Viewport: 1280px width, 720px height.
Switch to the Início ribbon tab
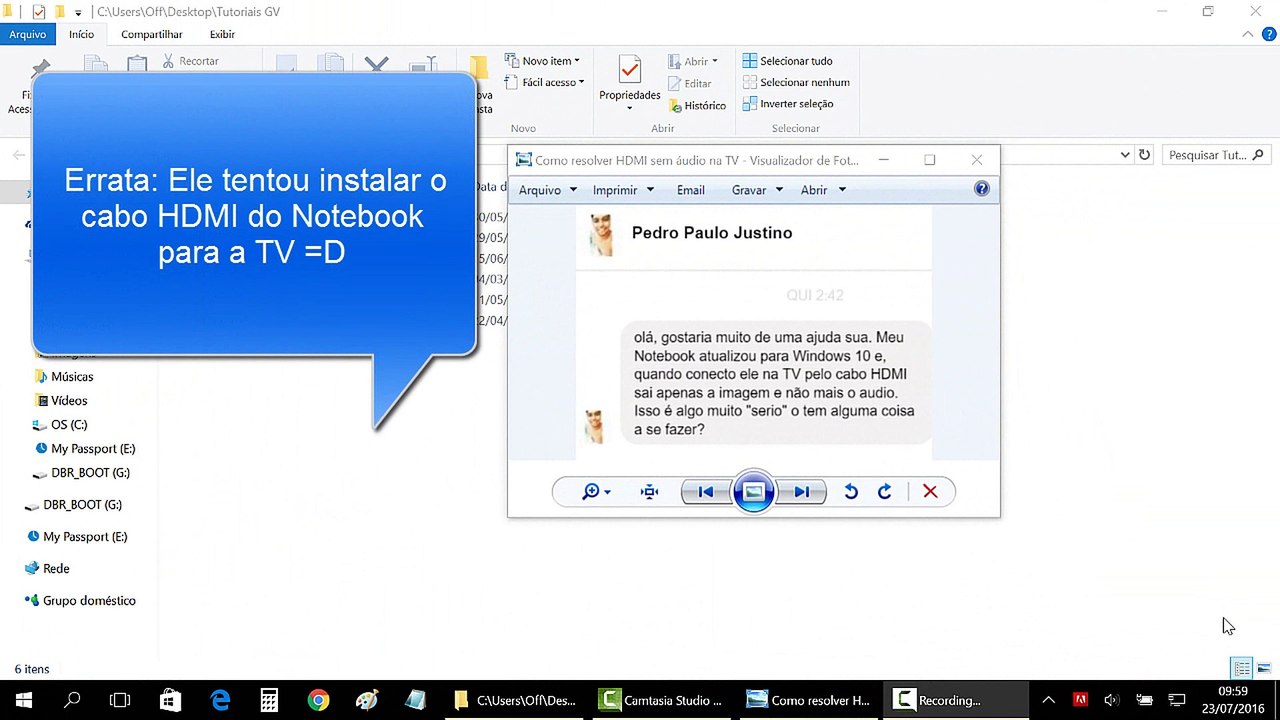click(82, 34)
